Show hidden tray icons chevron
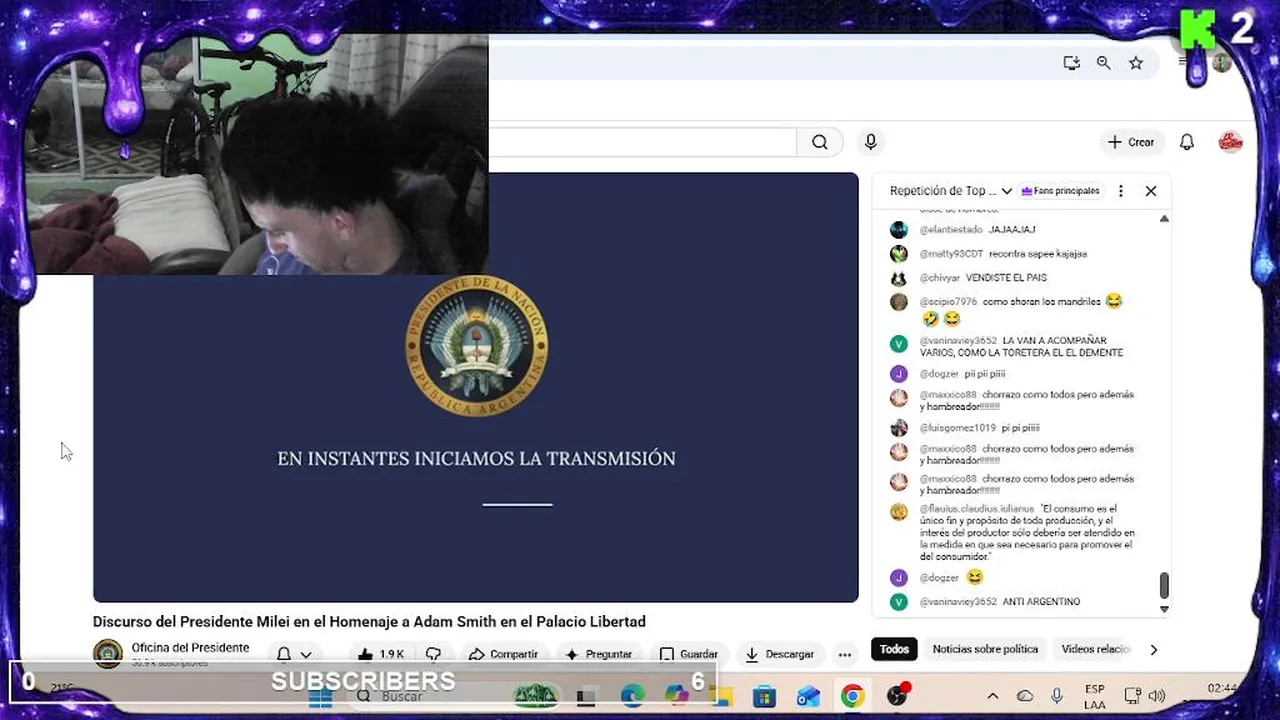 click(993, 696)
